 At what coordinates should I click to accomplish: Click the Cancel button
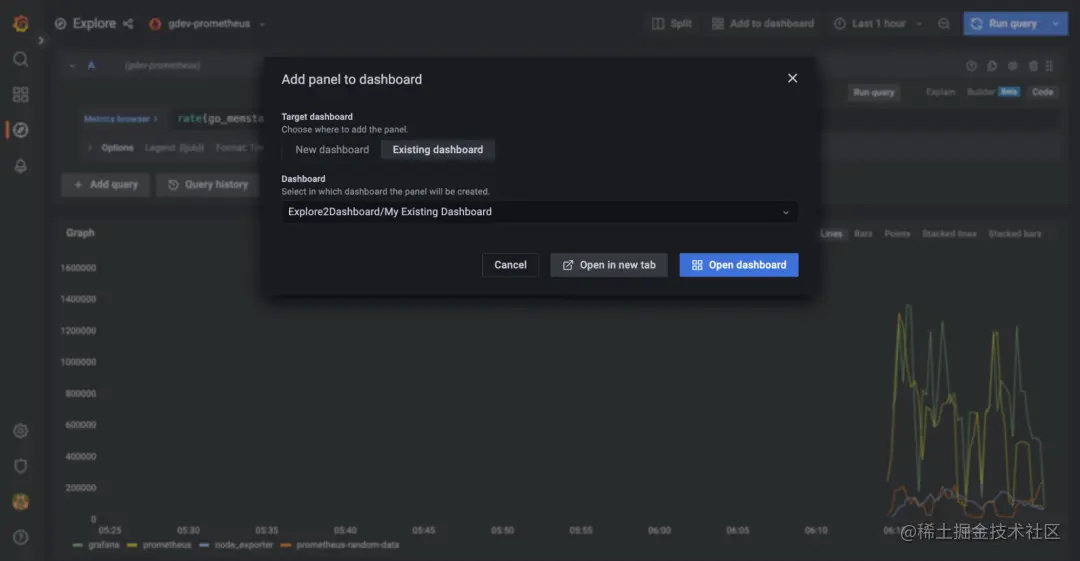pos(510,265)
